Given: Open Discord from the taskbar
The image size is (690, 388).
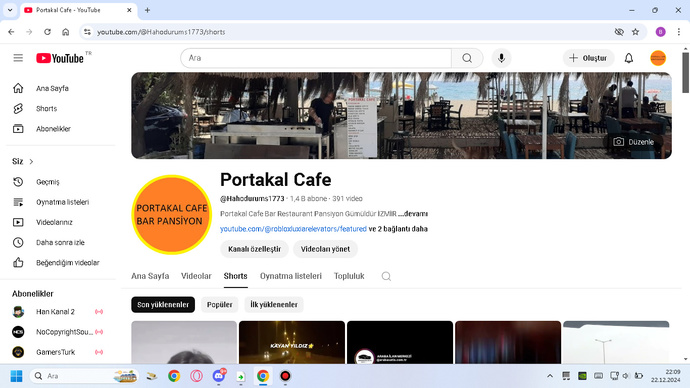Looking at the screenshot, I should tap(219, 376).
